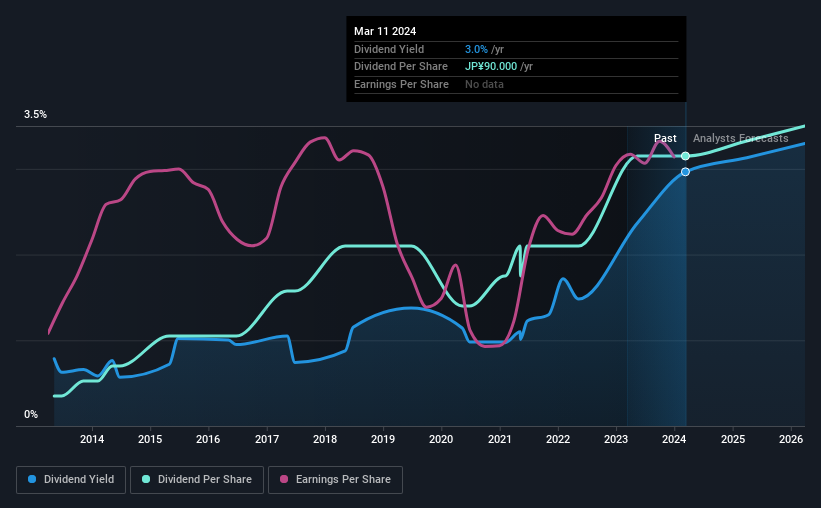821x508 pixels.
Task: Click the 2025 x-axis label
Action: pyautogui.click(x=733, y=439)
